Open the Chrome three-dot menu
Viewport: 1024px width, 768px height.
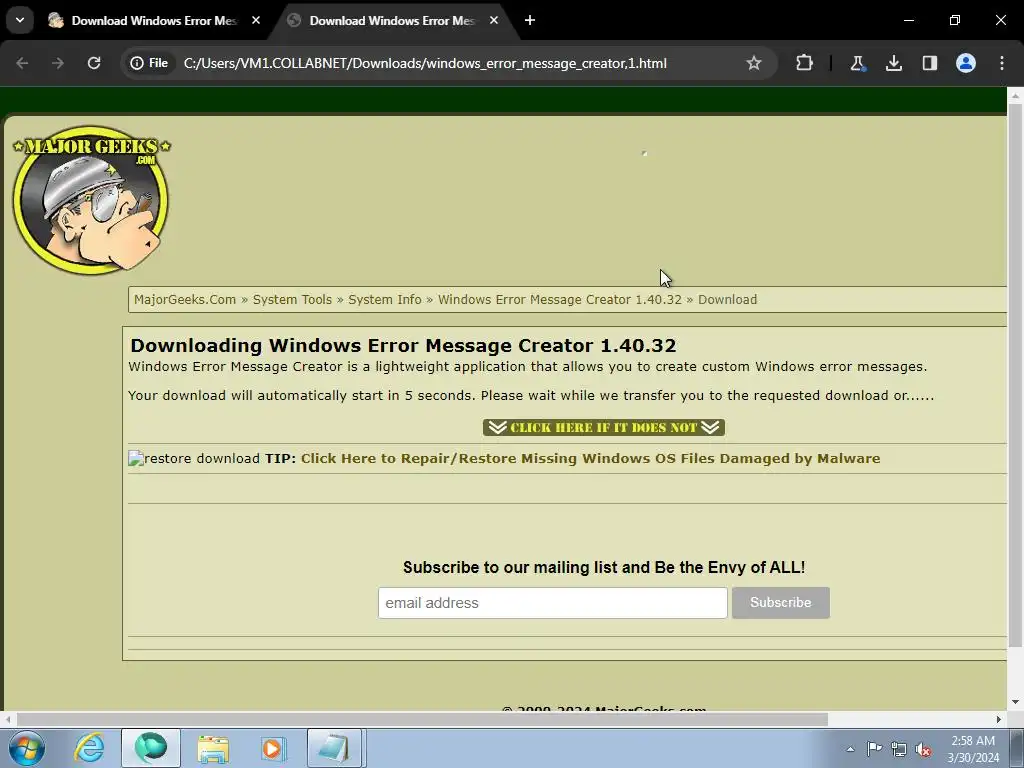point(1002,63)
